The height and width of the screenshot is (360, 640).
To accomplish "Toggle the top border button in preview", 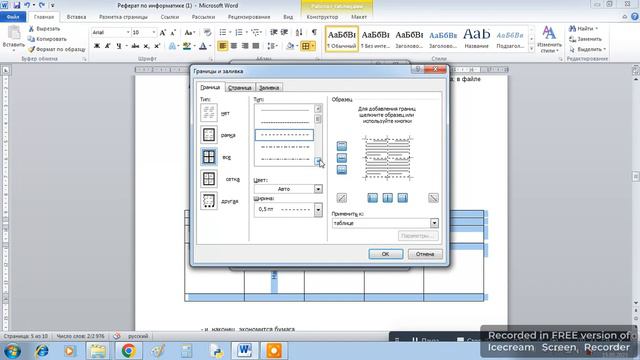I will (x=342, y=146).
